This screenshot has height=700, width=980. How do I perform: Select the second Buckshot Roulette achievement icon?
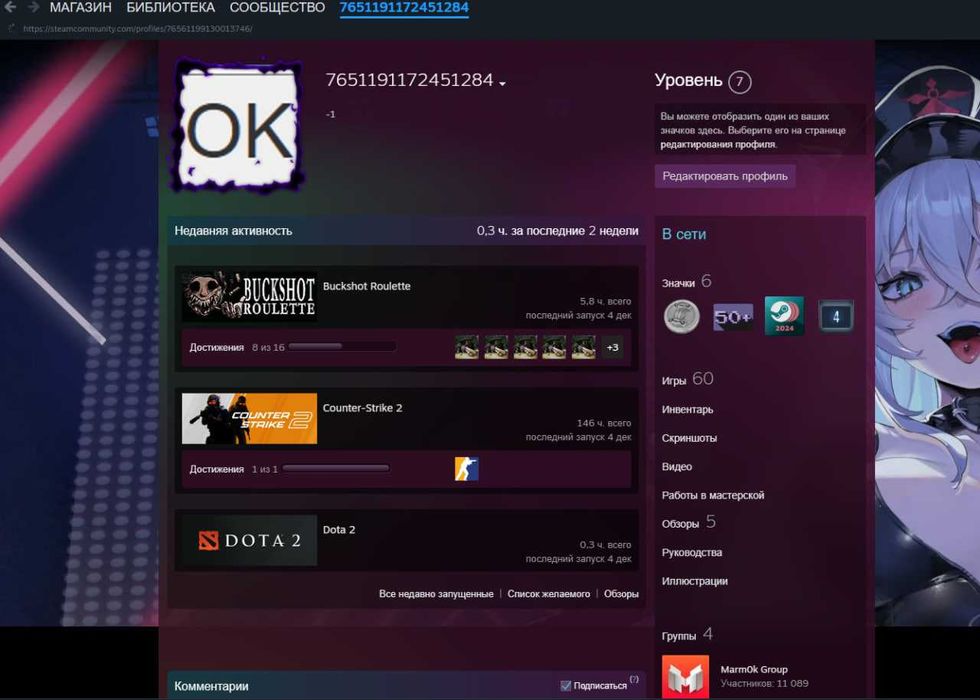(496, 347)
